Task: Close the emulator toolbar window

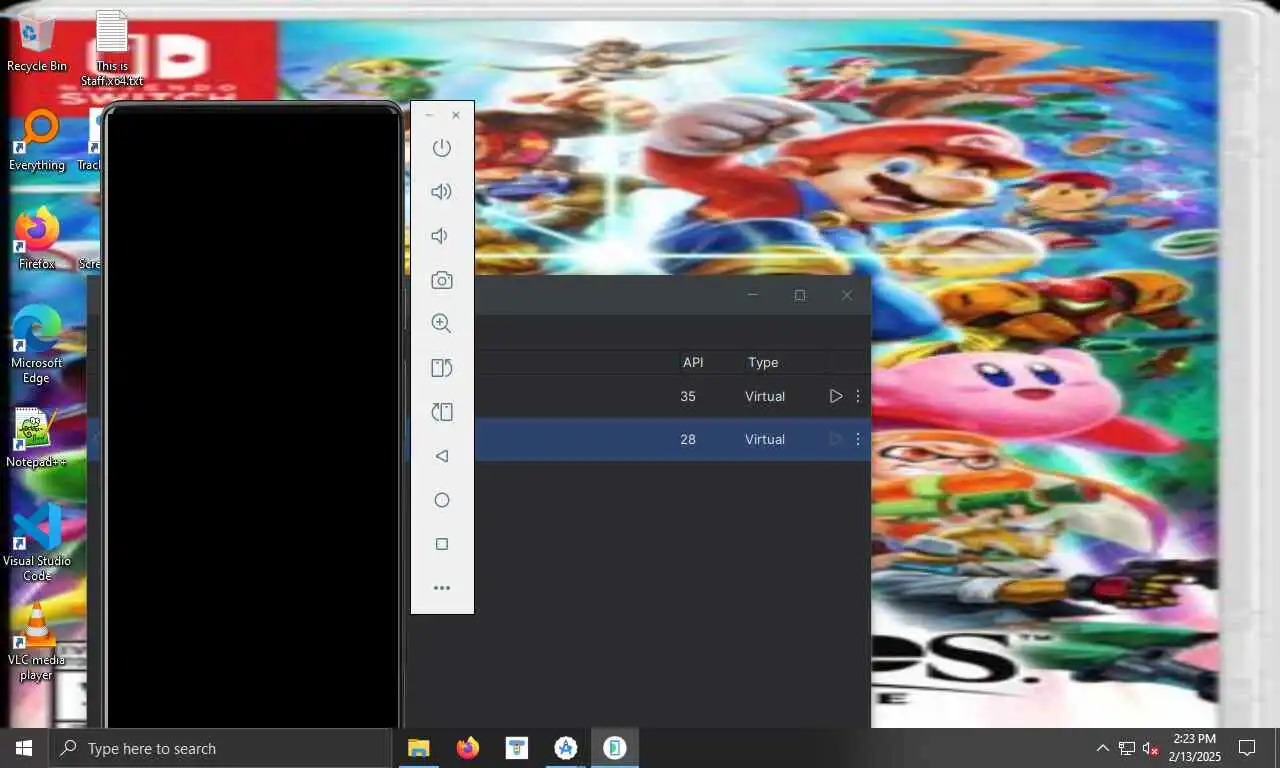Action: point(456,115)
